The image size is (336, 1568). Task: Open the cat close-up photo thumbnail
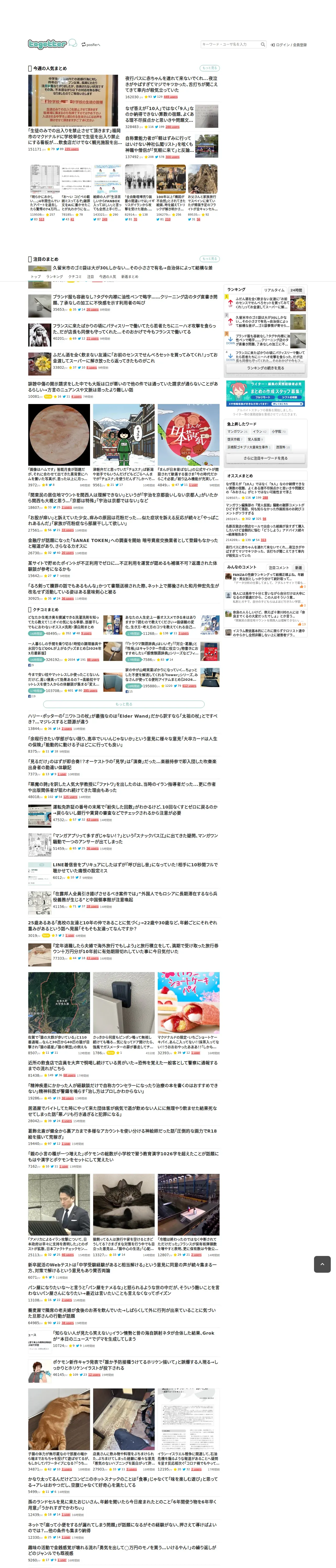123,1204
